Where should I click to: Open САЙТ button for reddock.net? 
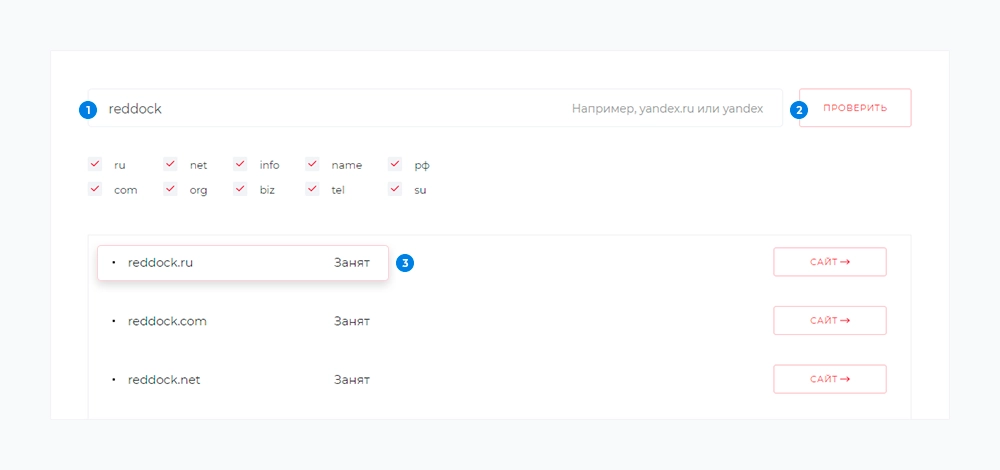click(x=829, y=380)
